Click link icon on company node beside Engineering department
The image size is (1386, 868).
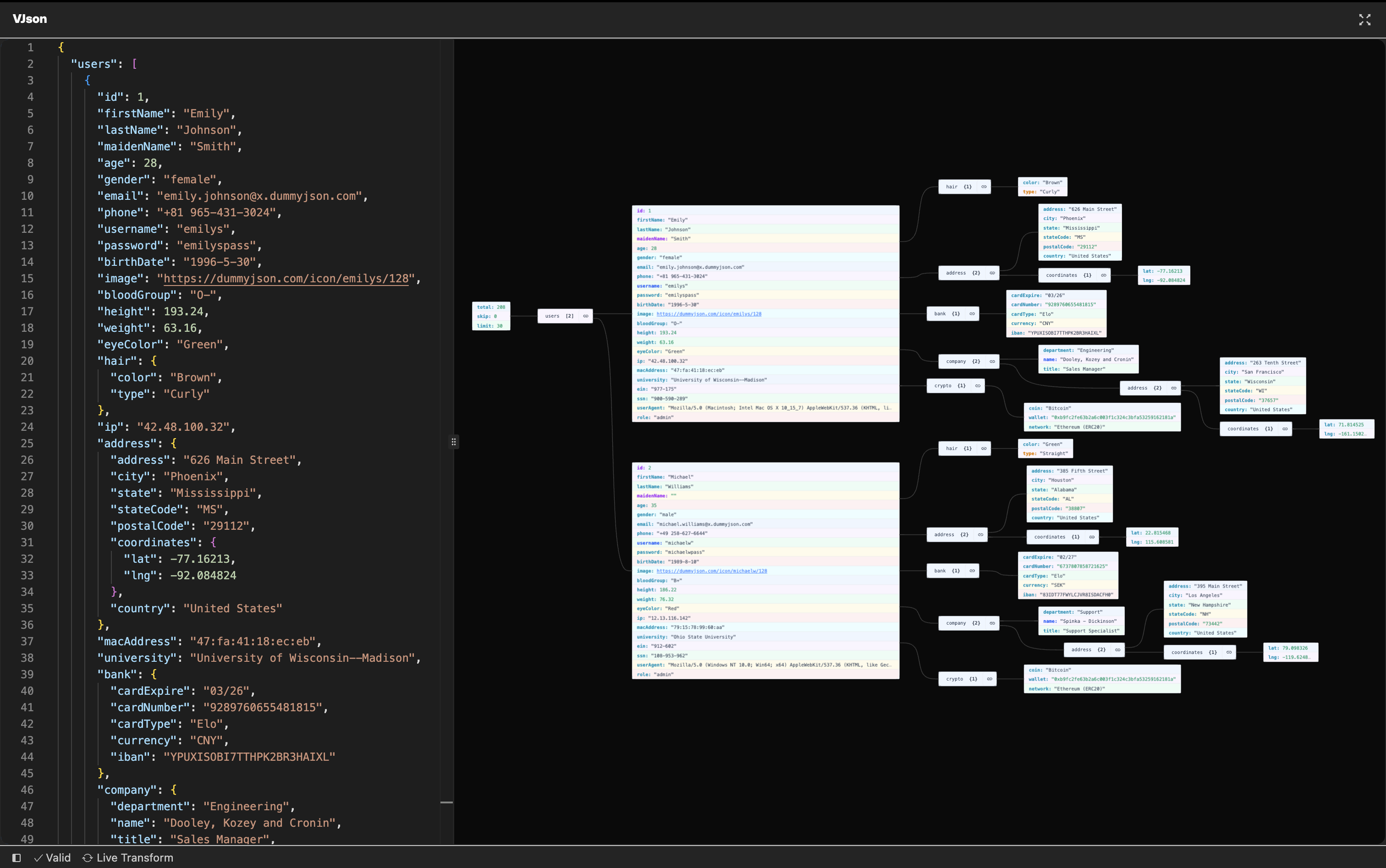(x=992, y=362)
